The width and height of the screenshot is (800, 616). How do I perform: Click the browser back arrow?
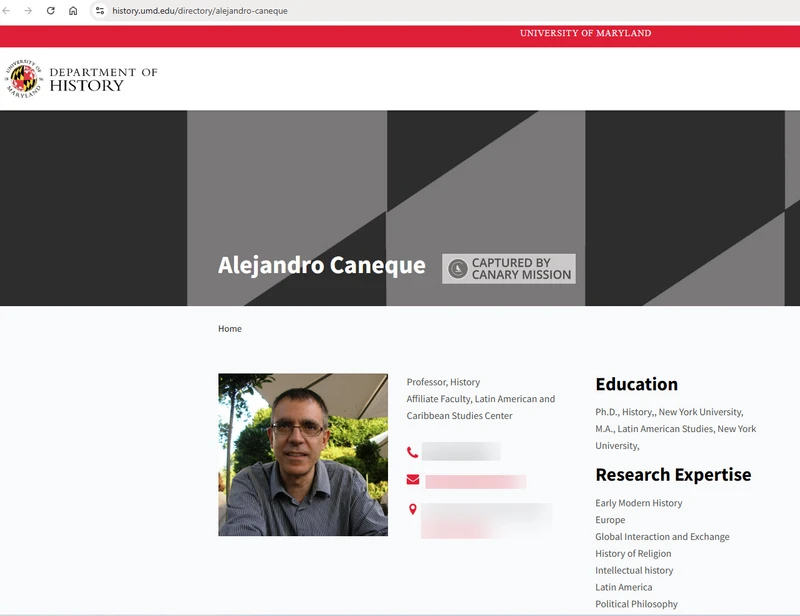click(6, 11)
